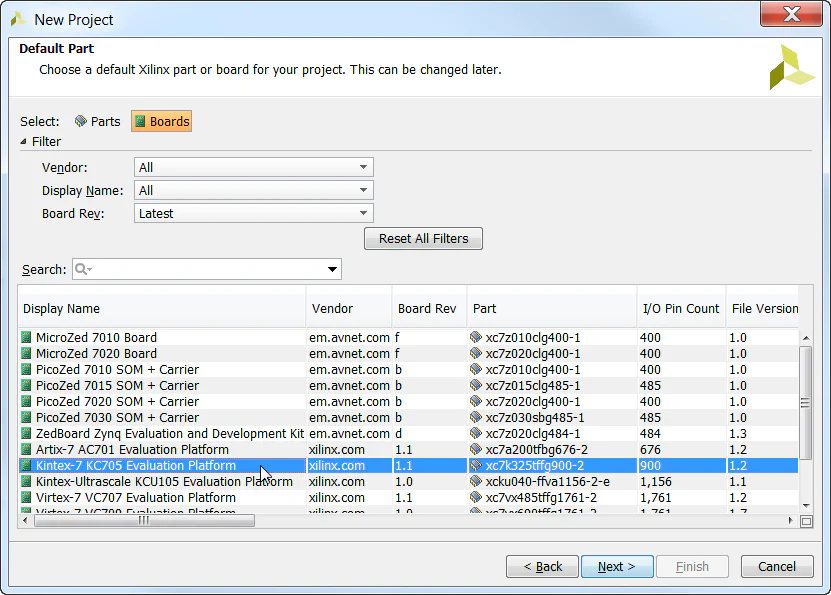Click the board icon beside Artix-7 AC701

pyautogui.click(x=25, y=449)
